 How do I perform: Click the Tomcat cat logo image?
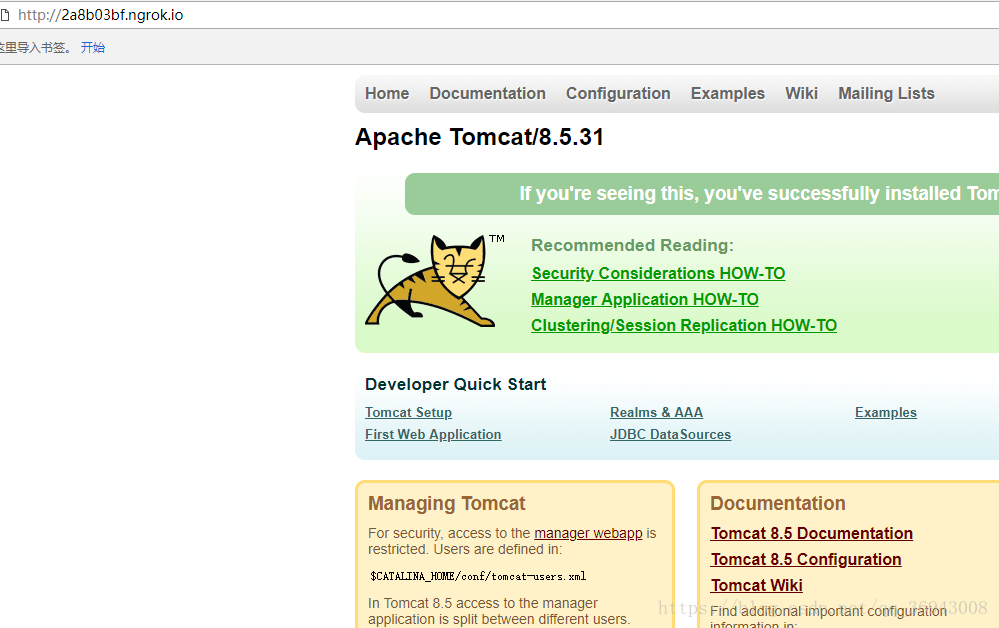pyautogui.click(x=435, y=280)
